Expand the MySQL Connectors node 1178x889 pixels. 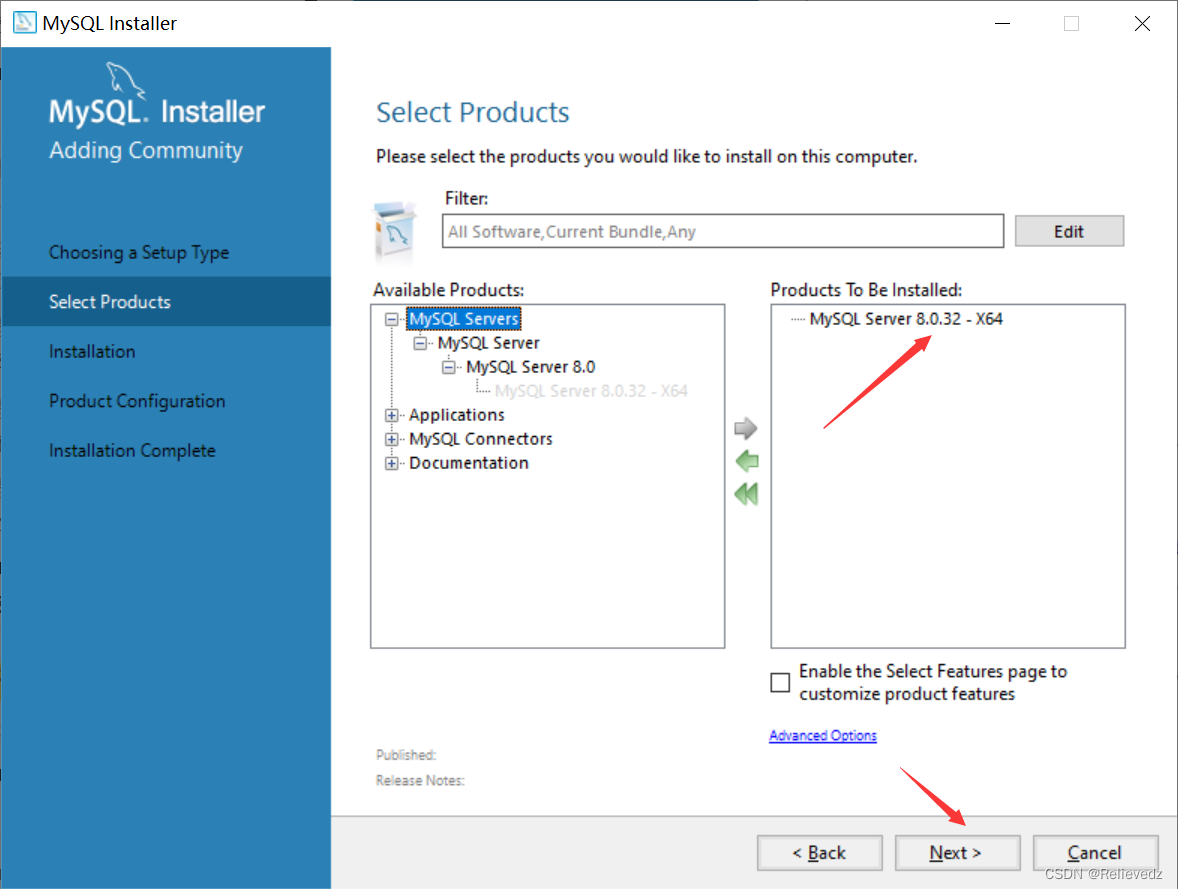click(x=391, y=438)
